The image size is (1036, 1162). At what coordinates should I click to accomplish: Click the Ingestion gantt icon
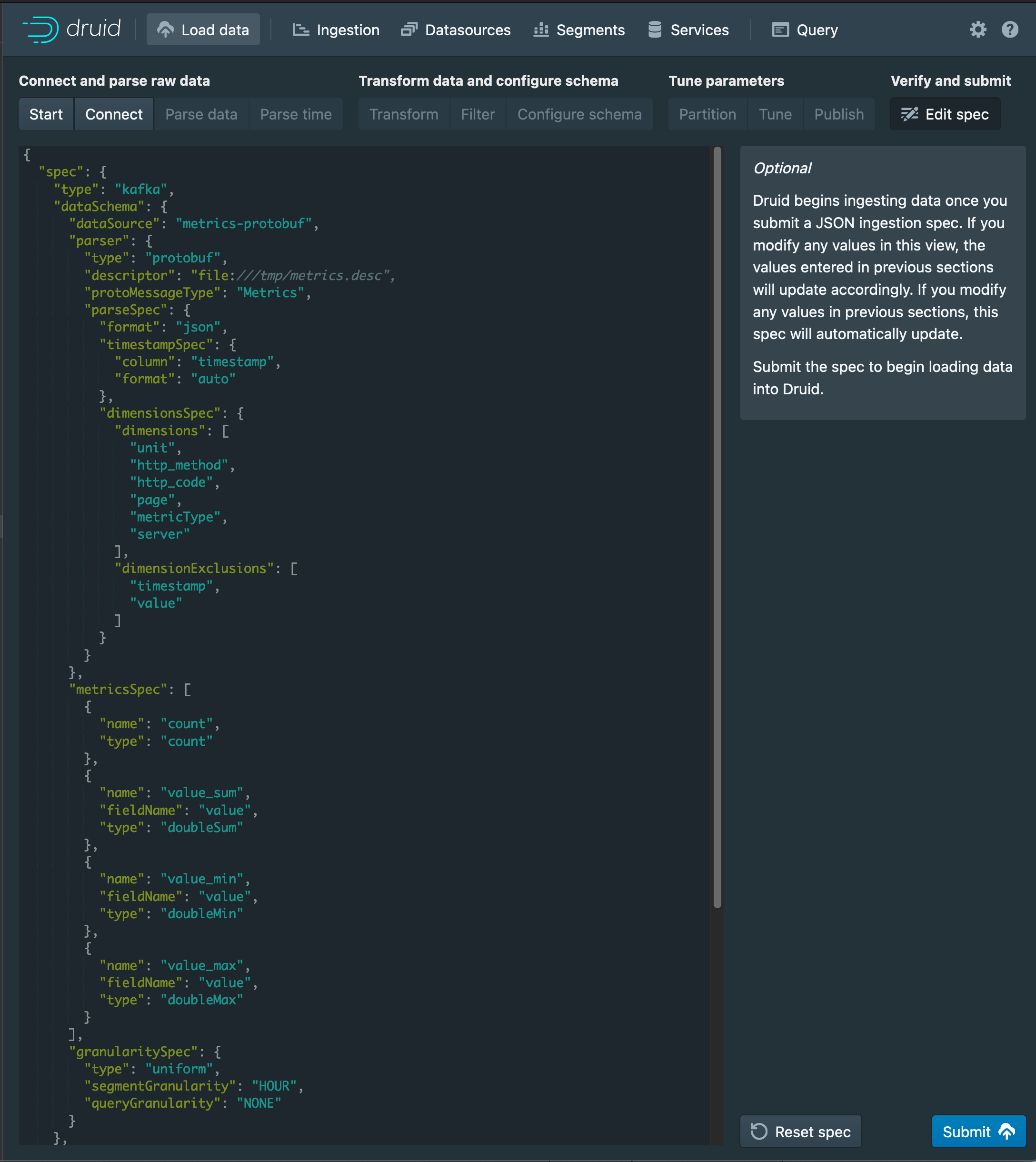pyautogui.click(x=300, y=30)
